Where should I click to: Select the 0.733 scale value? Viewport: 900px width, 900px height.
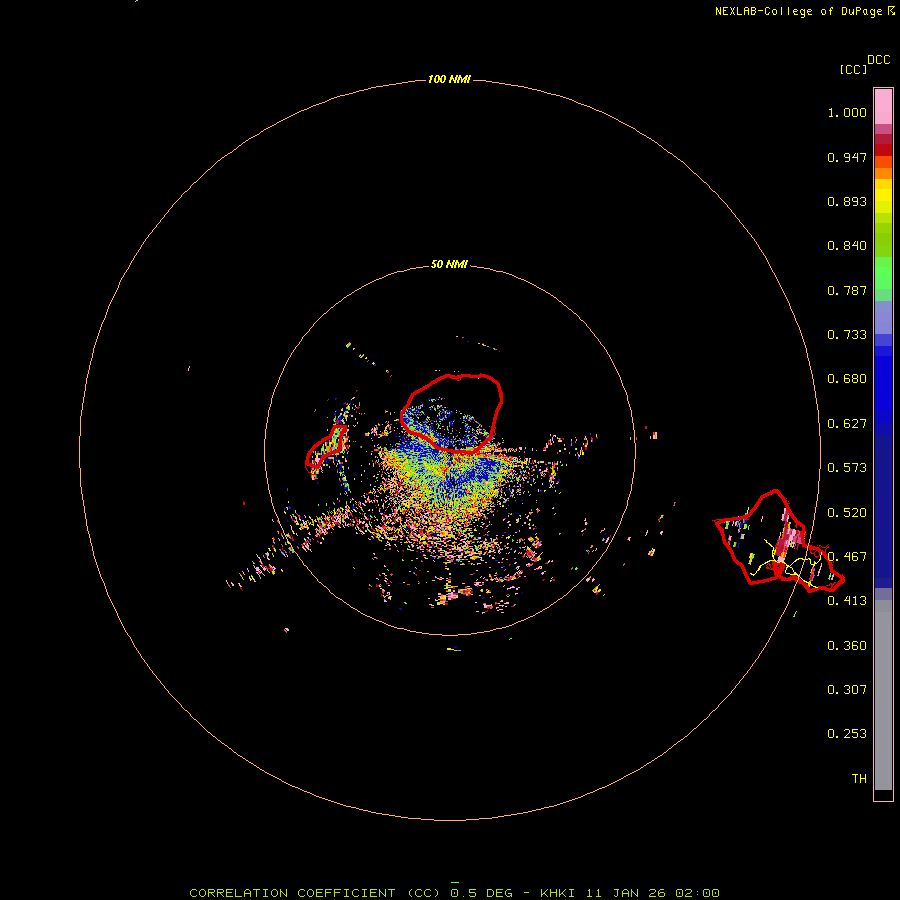[x=847, y=335]
